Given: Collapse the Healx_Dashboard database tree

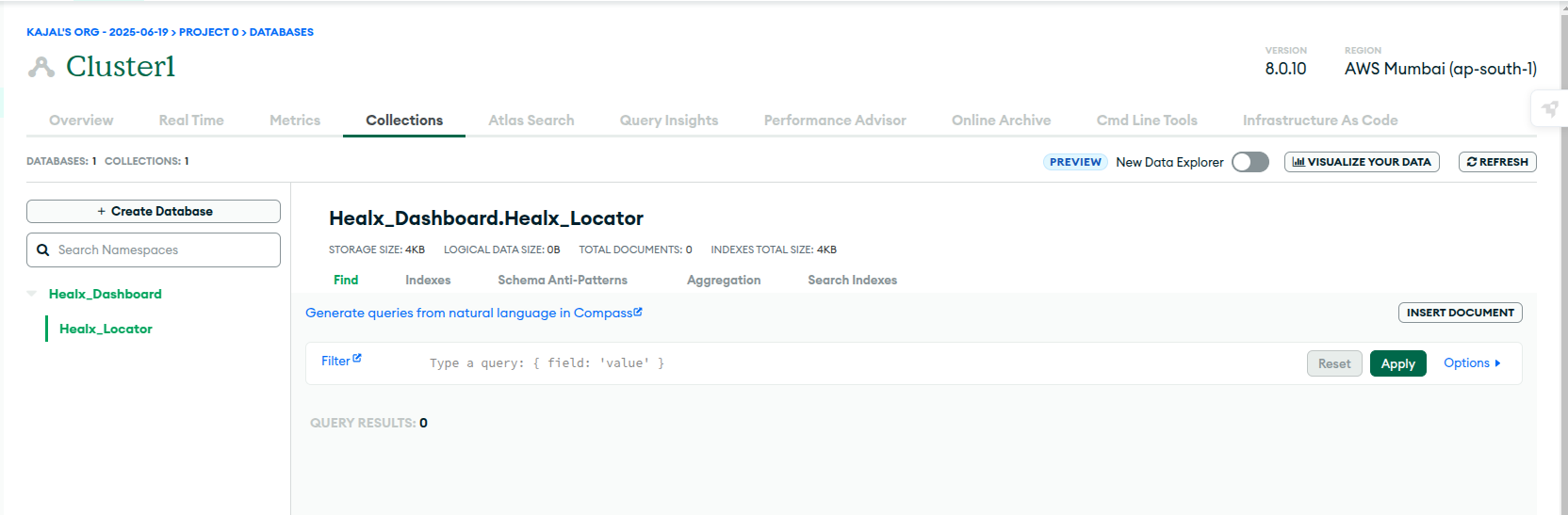Looking at the screenshot, I should point(32,294).
